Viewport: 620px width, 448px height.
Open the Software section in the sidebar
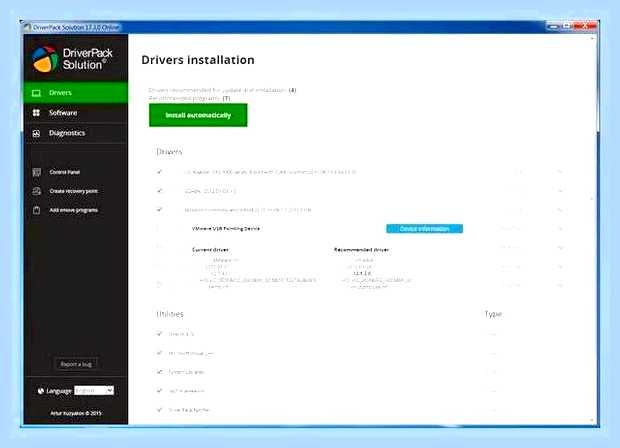coord(76,113)
